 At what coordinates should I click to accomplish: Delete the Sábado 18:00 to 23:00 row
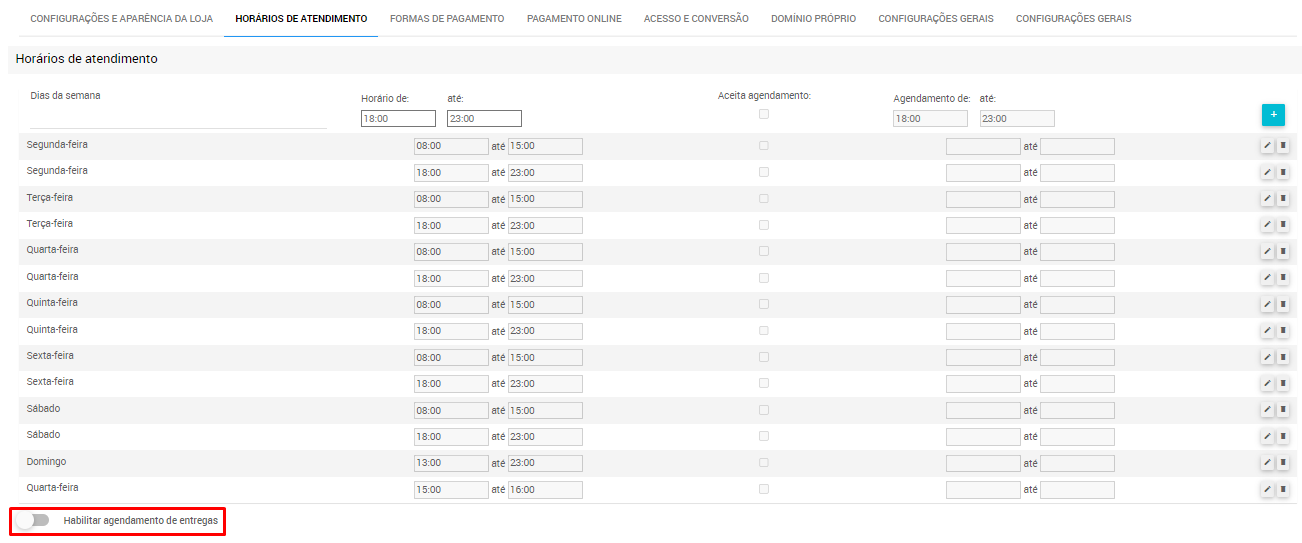point(1283,436)
